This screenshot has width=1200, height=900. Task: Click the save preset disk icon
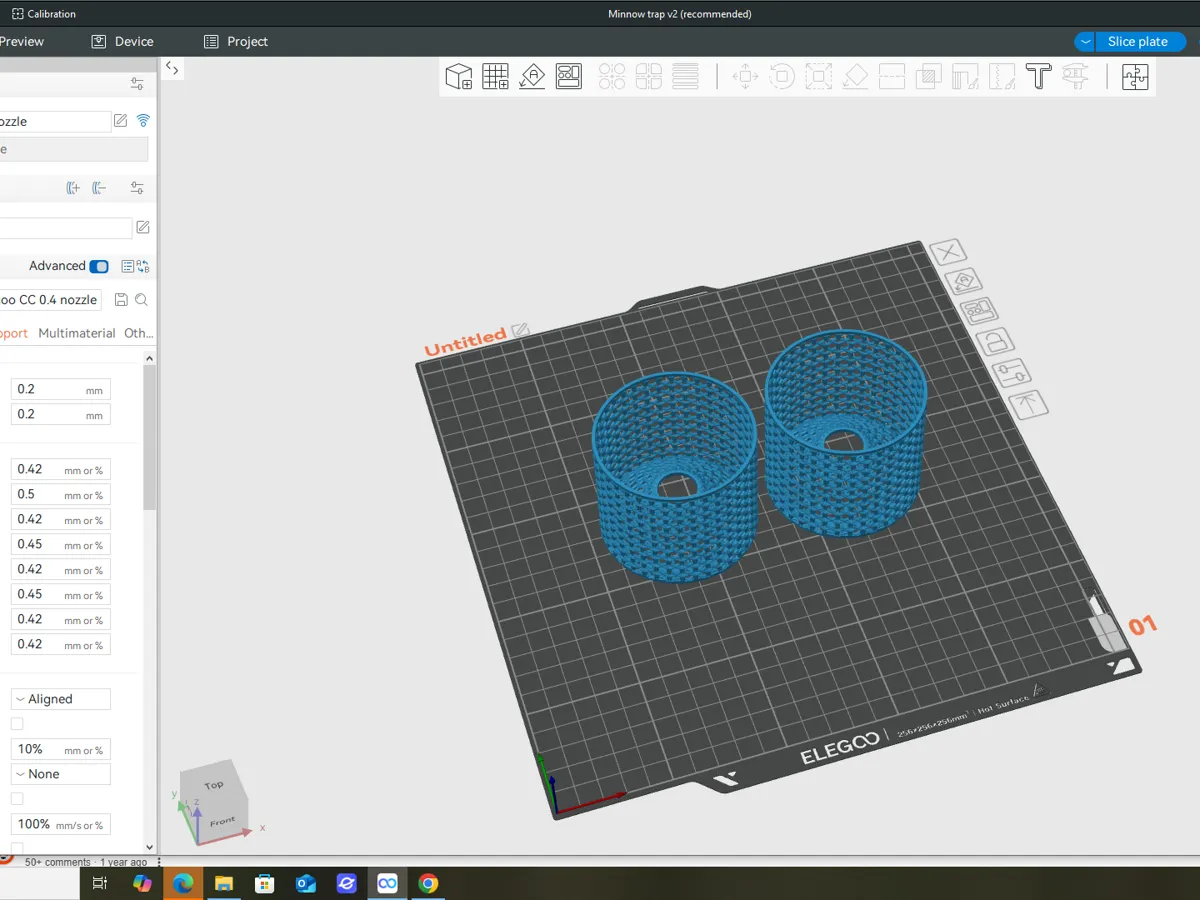coord(121,300)
